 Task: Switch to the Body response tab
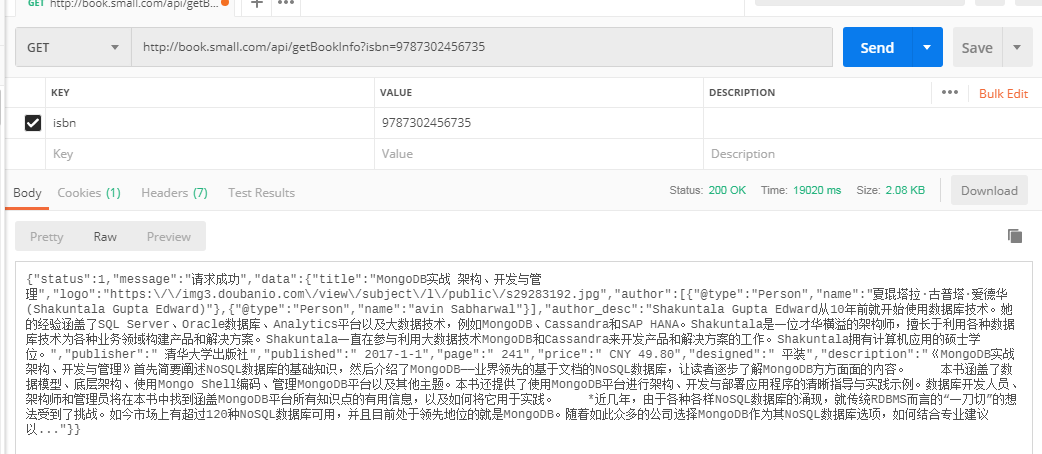point(27,193)
